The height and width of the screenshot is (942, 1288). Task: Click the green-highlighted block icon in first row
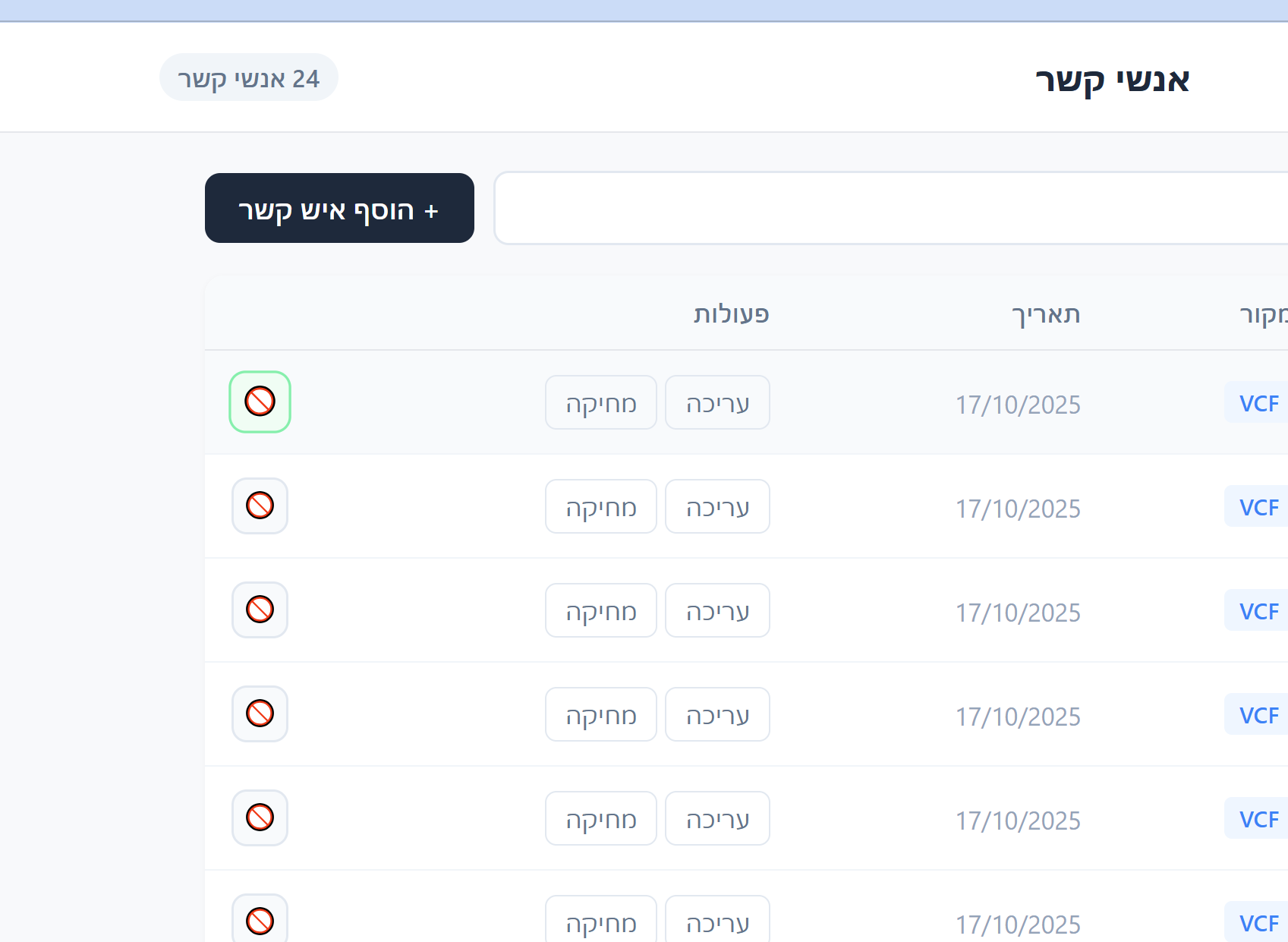[260, 402]
